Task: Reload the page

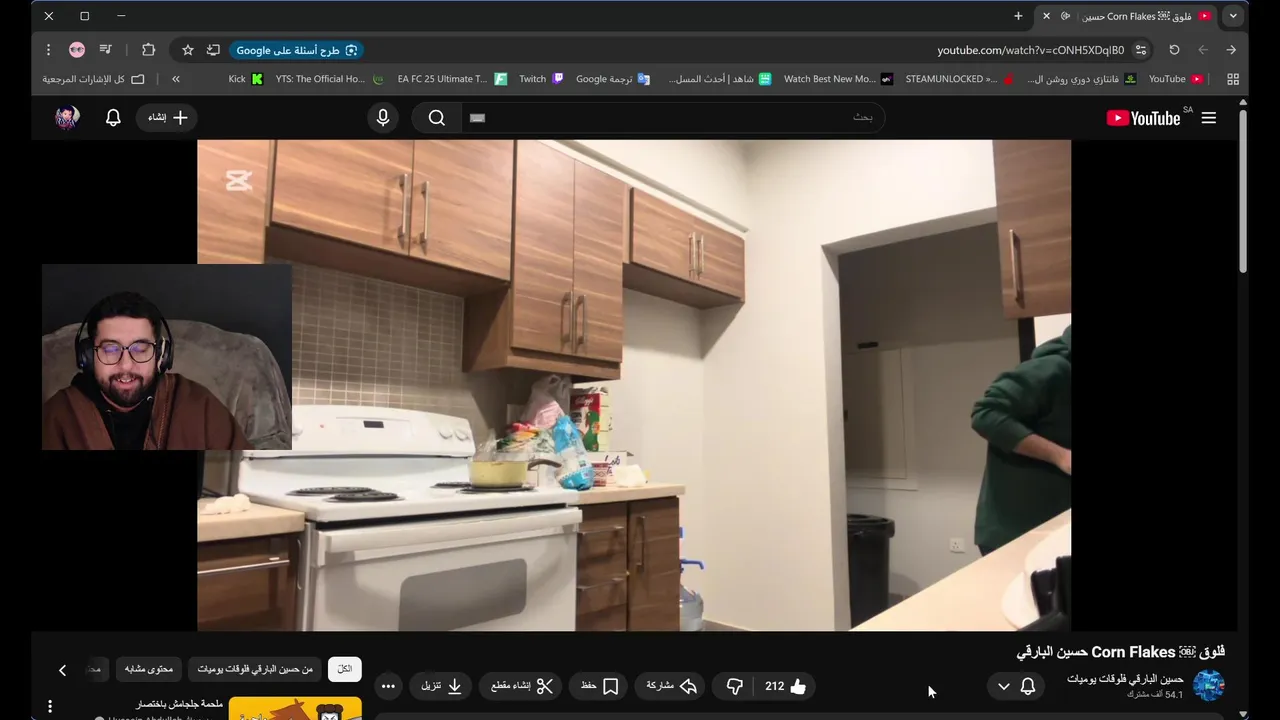Action: point(1174,50)
